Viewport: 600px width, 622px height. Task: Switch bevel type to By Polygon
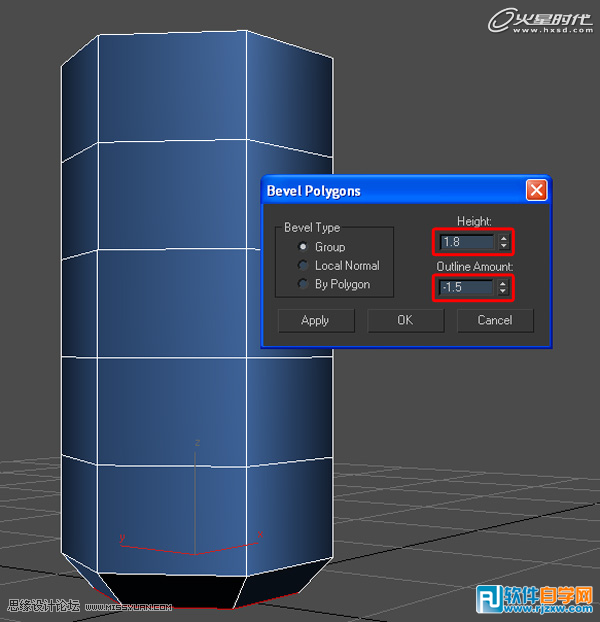pos(303,285)
